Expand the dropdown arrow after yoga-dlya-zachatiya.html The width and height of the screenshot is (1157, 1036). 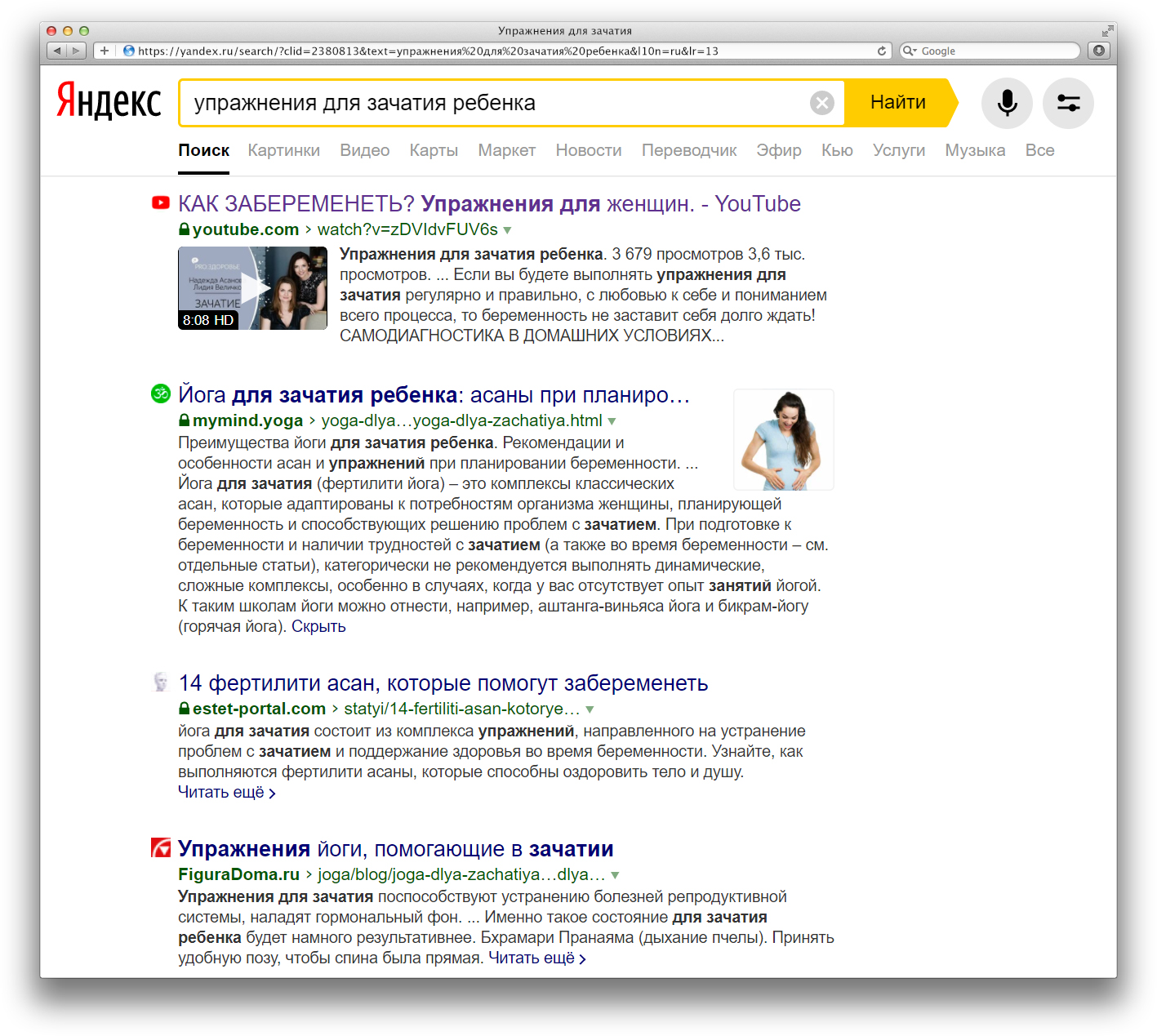(612, 421)
